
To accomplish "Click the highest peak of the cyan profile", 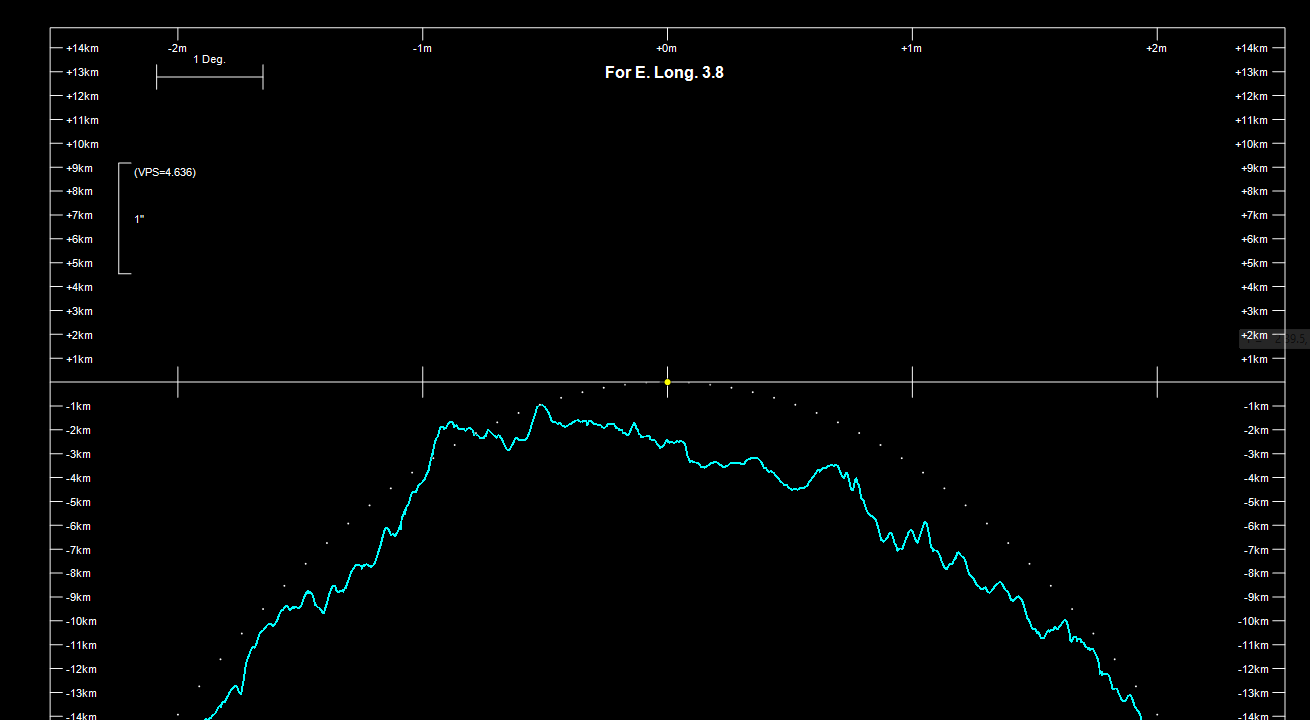I will point(540,405).
